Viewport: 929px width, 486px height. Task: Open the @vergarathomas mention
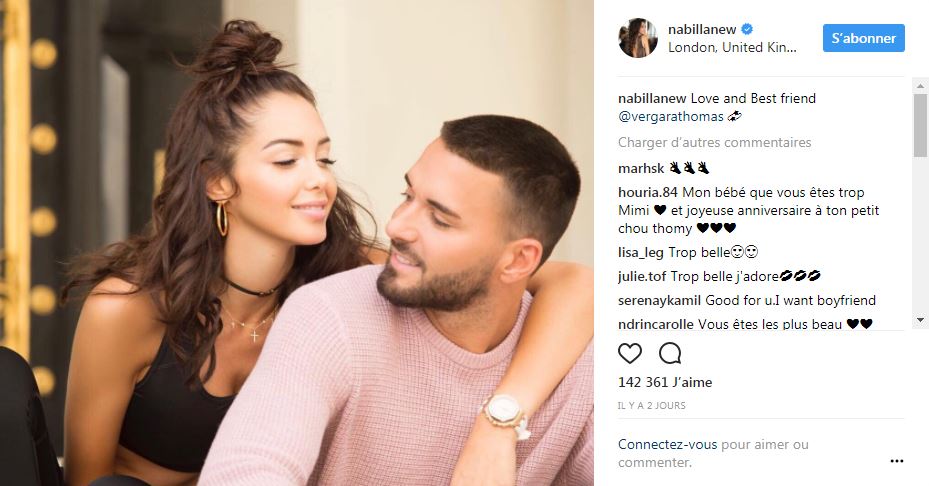[x=671, y=117]
